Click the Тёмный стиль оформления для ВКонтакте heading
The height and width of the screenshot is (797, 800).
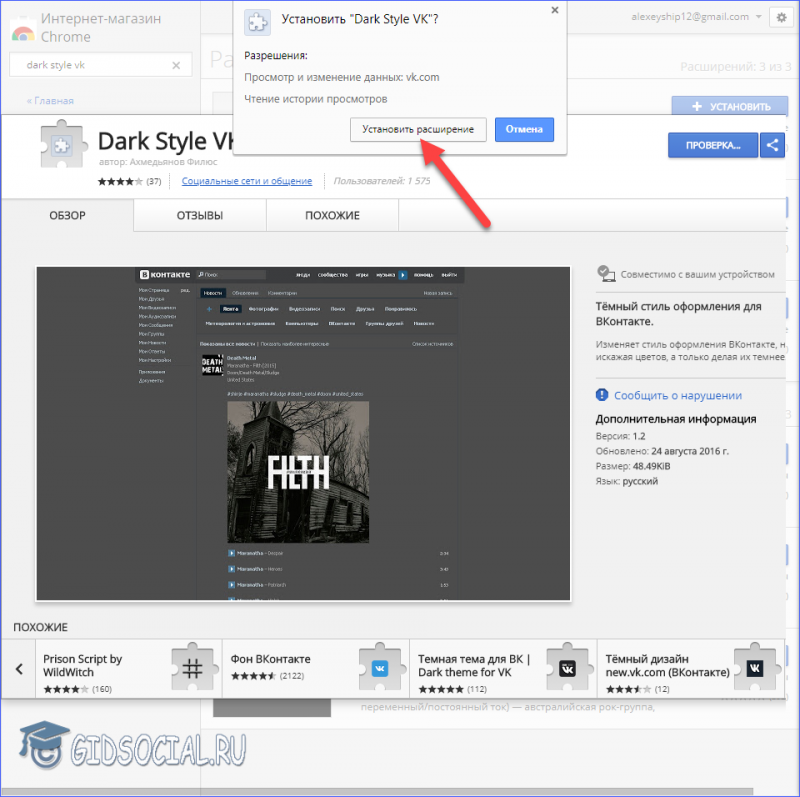point(679,314)
